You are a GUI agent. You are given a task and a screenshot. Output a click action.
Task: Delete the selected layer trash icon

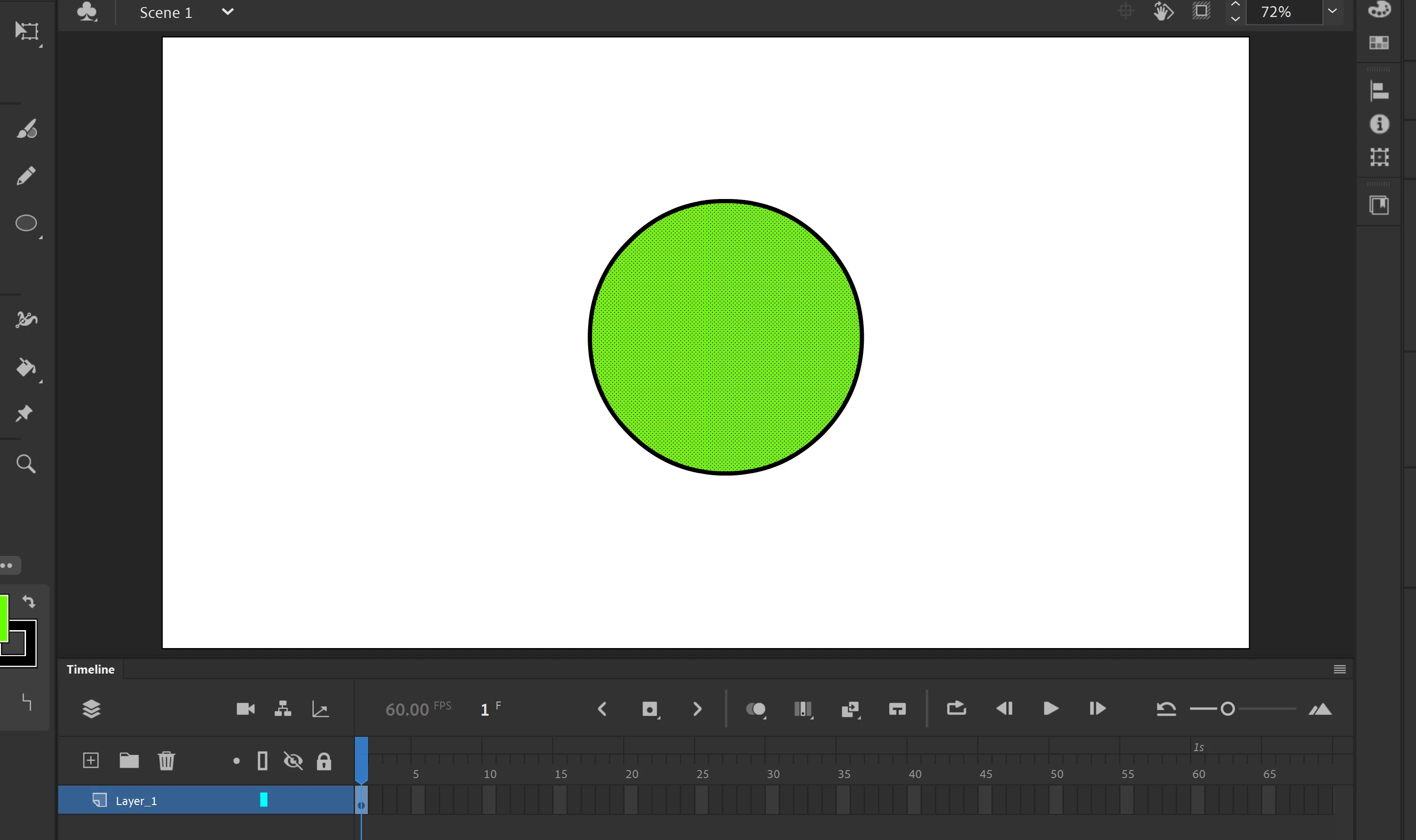click(x=166, y=760)
